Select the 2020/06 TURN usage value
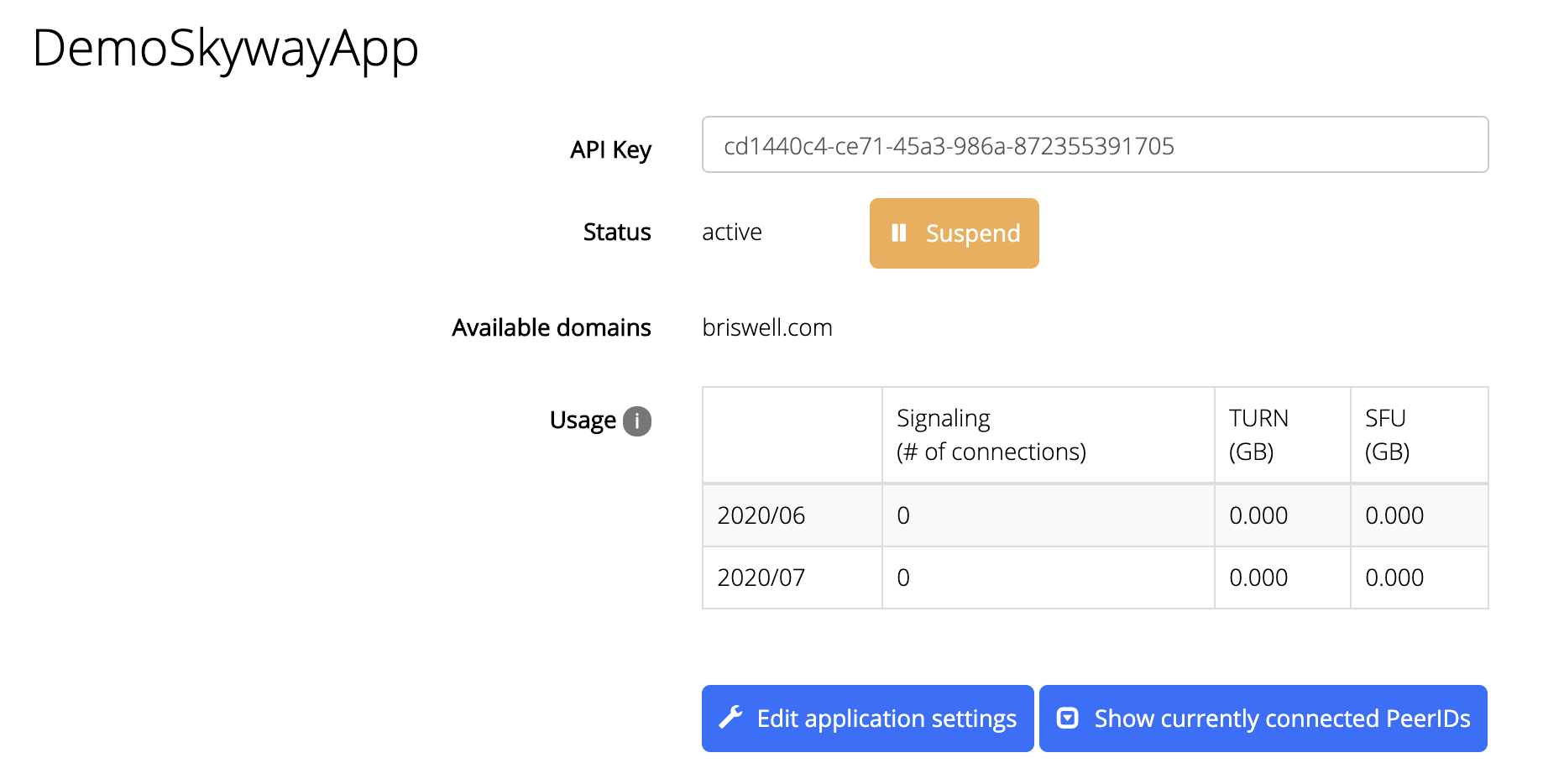The height and width of the screenshot is (784, 1543). click(1258, 515)
